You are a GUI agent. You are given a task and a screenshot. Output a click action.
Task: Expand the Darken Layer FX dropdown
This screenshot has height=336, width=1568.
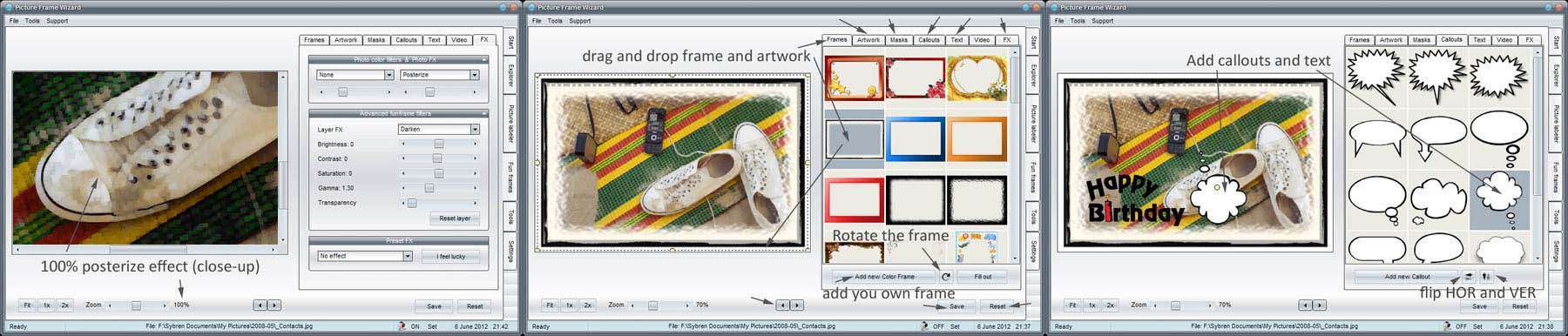(x=475, y=129)
